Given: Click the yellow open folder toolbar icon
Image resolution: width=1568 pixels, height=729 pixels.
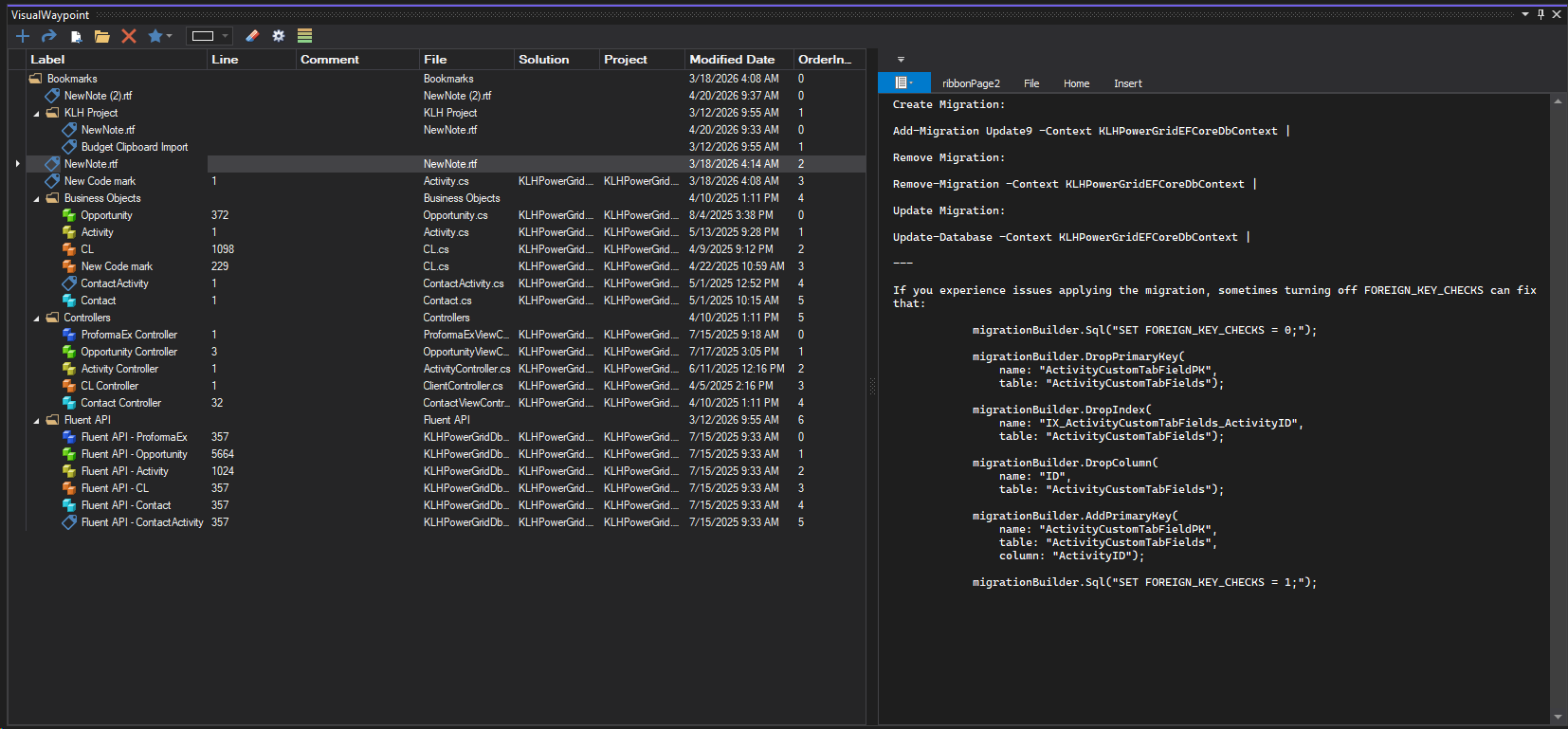Looking at the screenshot, I should click(102, 36).
